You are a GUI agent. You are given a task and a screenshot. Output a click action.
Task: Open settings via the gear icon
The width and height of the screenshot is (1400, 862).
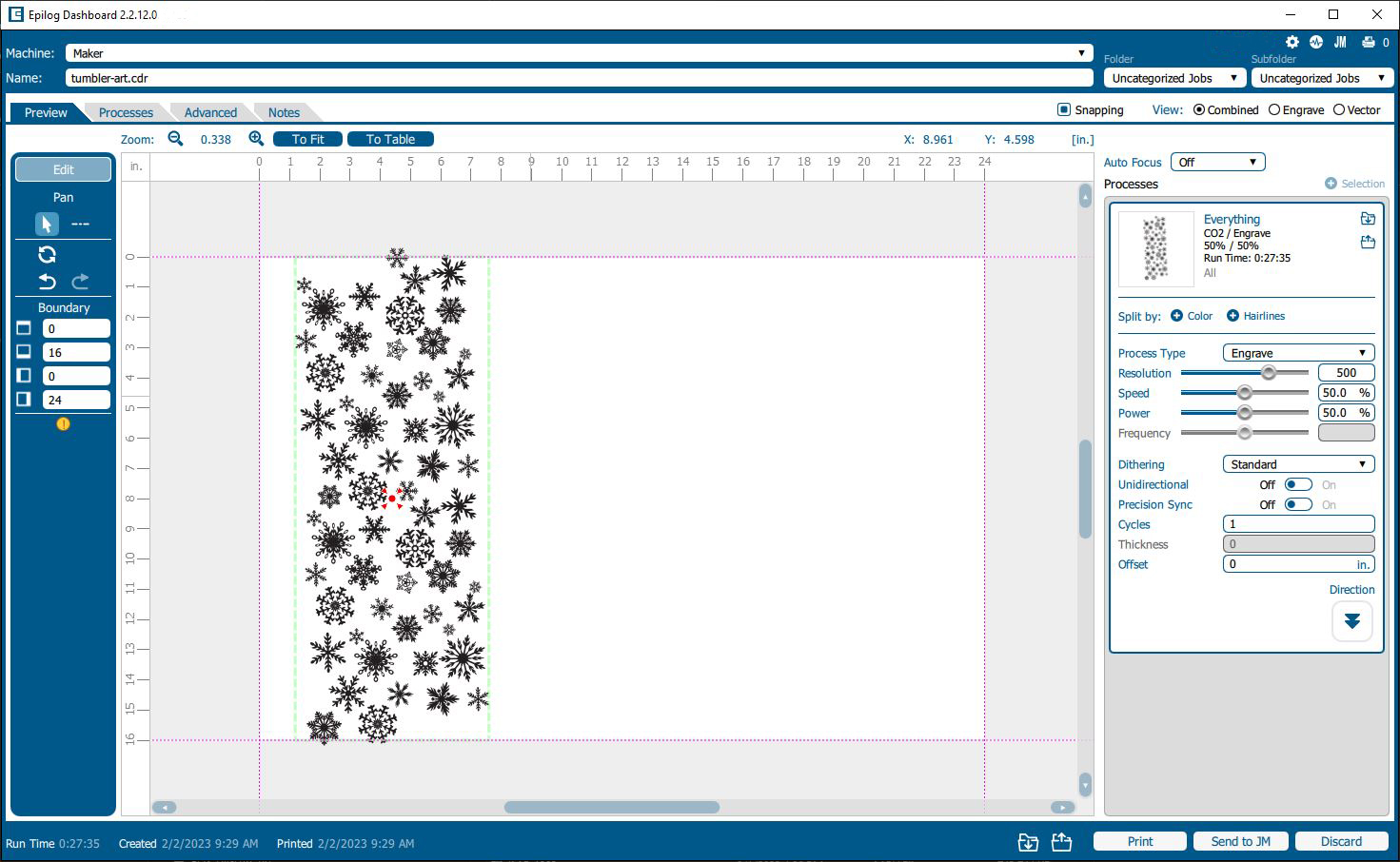point(1292,42)
